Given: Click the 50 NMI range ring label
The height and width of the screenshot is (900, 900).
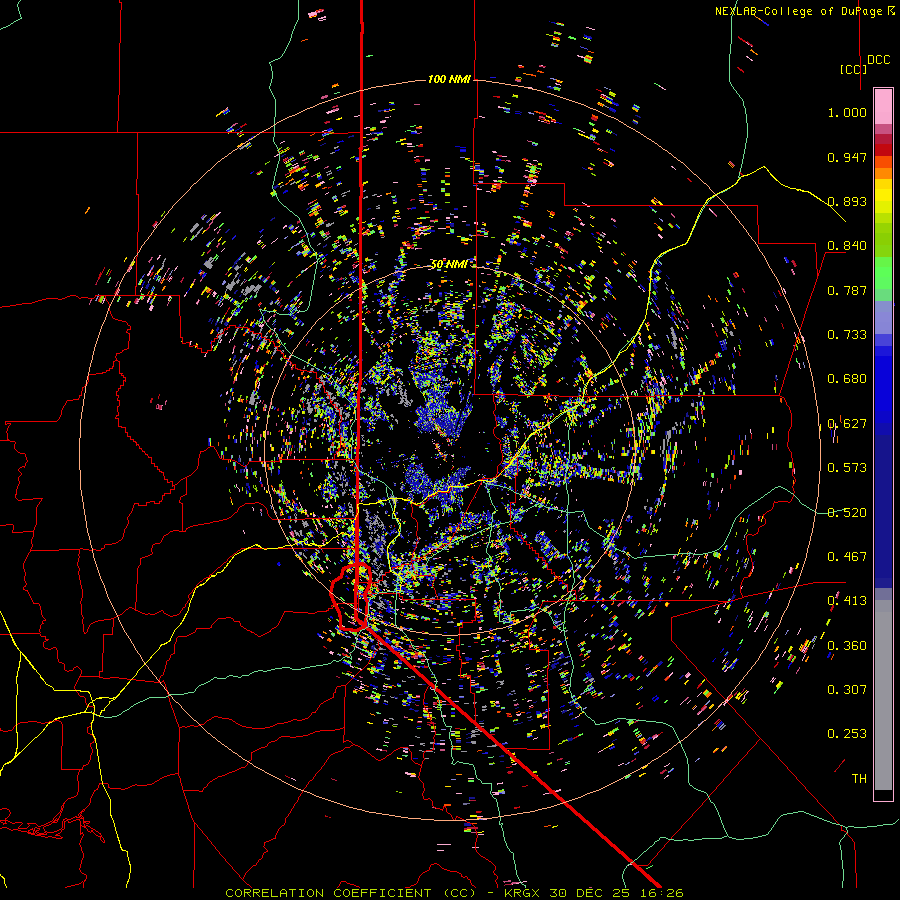Looking at the screenshot, I should [449, 264].
